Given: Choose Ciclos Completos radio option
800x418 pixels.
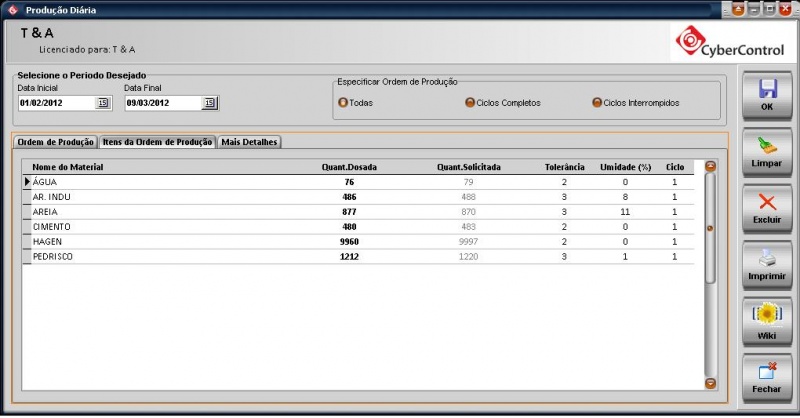Looking at the screenshot, I should [470, 102].
